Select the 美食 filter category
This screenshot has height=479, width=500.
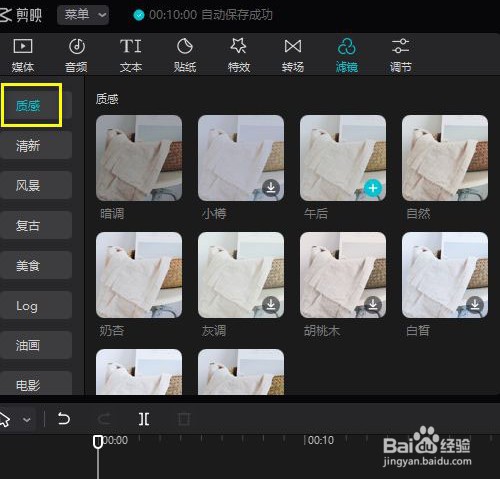coord(36,265)
